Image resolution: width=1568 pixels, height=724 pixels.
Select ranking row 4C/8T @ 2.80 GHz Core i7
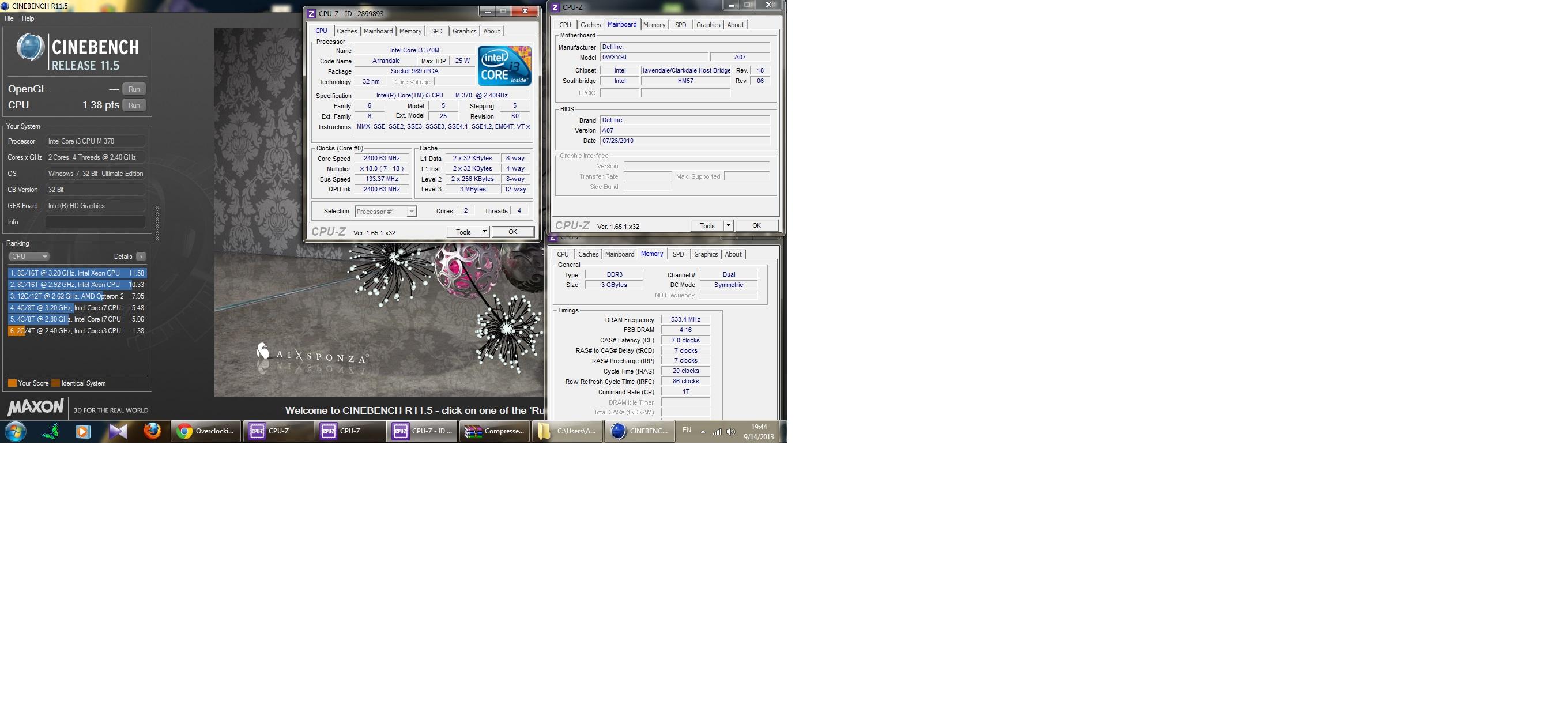click(x=77, y=319)
